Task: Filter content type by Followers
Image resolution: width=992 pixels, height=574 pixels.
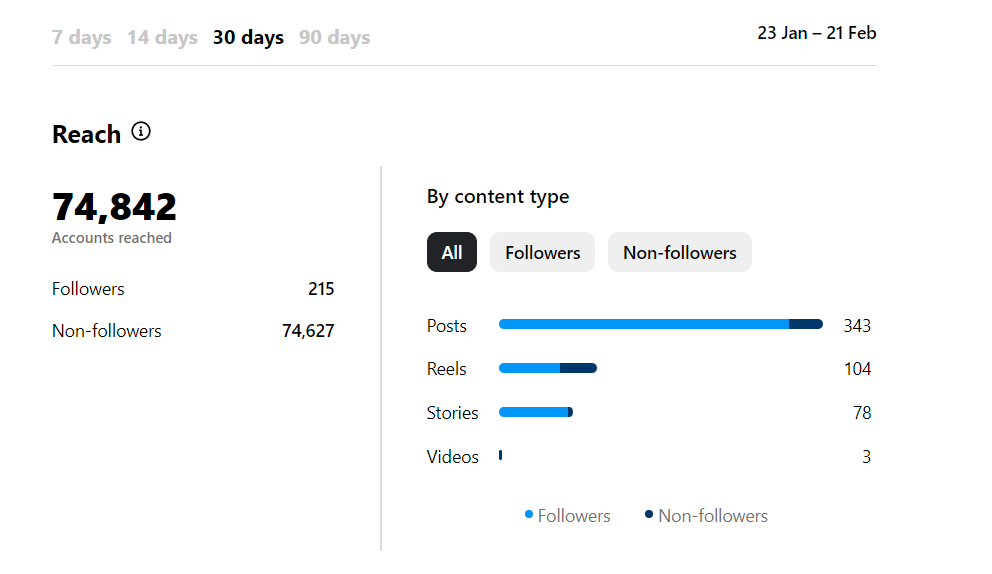Action: [542, 252]
